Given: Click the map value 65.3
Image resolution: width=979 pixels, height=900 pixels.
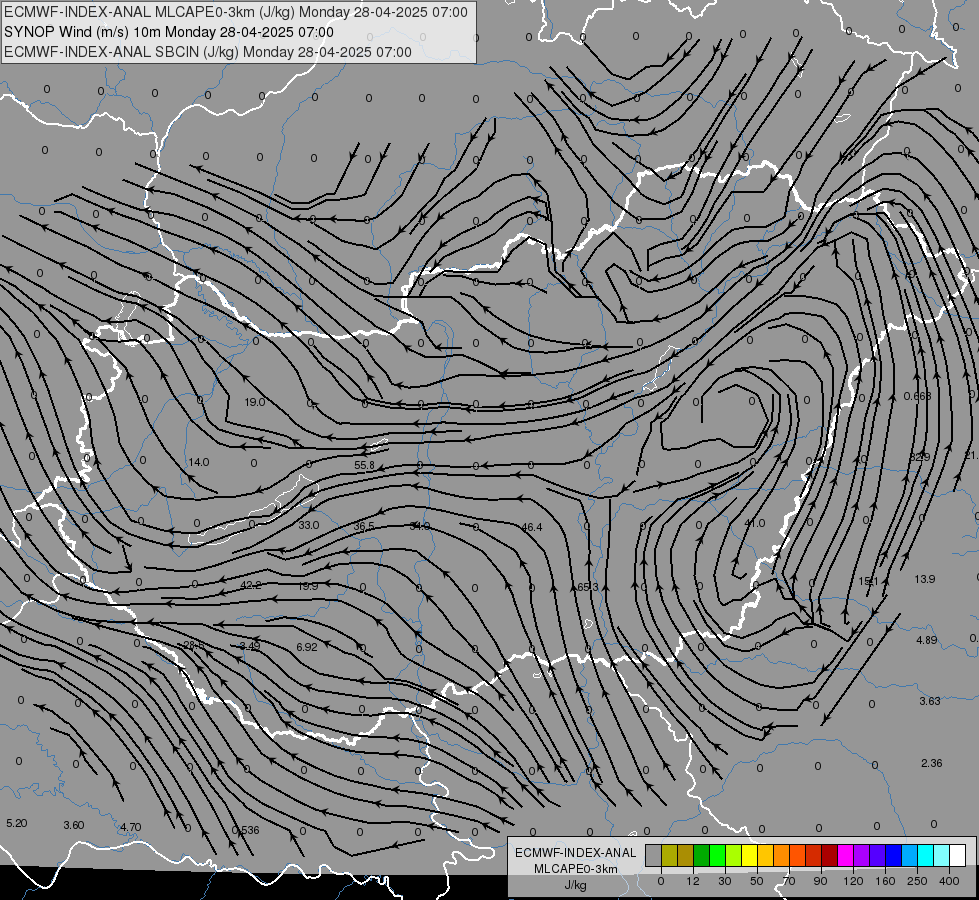Looking at the screenshot, I should pyautogui.click(x=588, y=587).
